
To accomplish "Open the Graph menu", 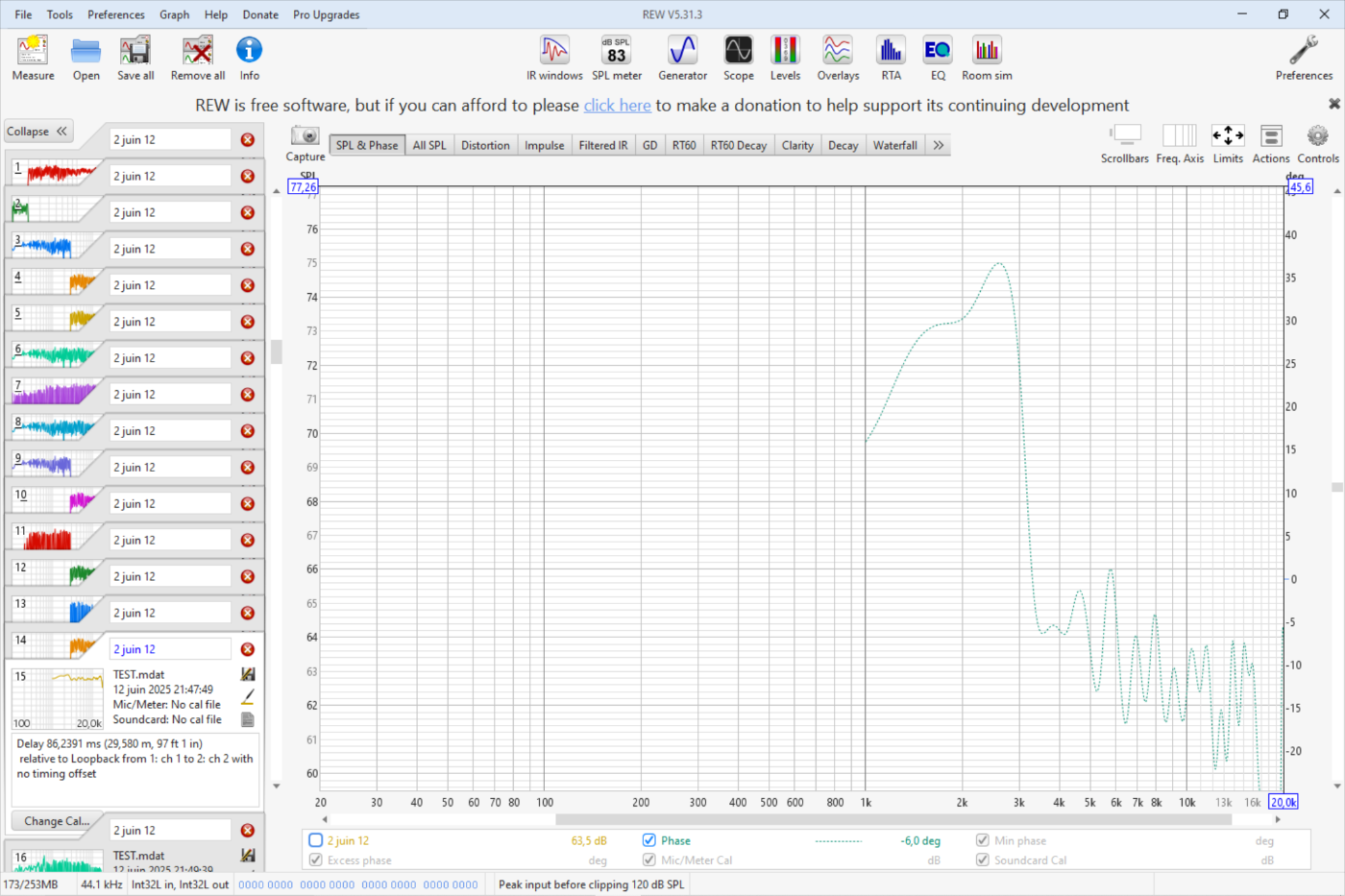I will [174, 14].
